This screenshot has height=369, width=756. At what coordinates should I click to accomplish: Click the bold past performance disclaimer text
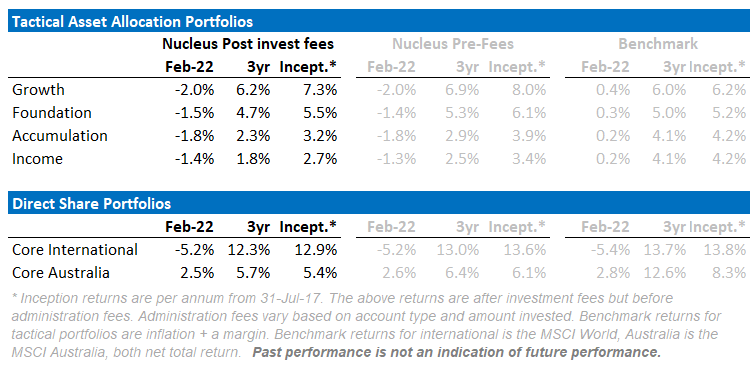456,352
